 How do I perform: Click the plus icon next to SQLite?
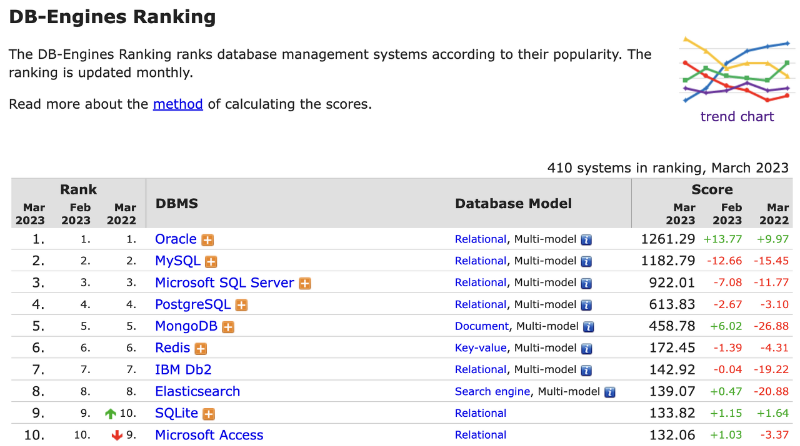click(209, 414)
